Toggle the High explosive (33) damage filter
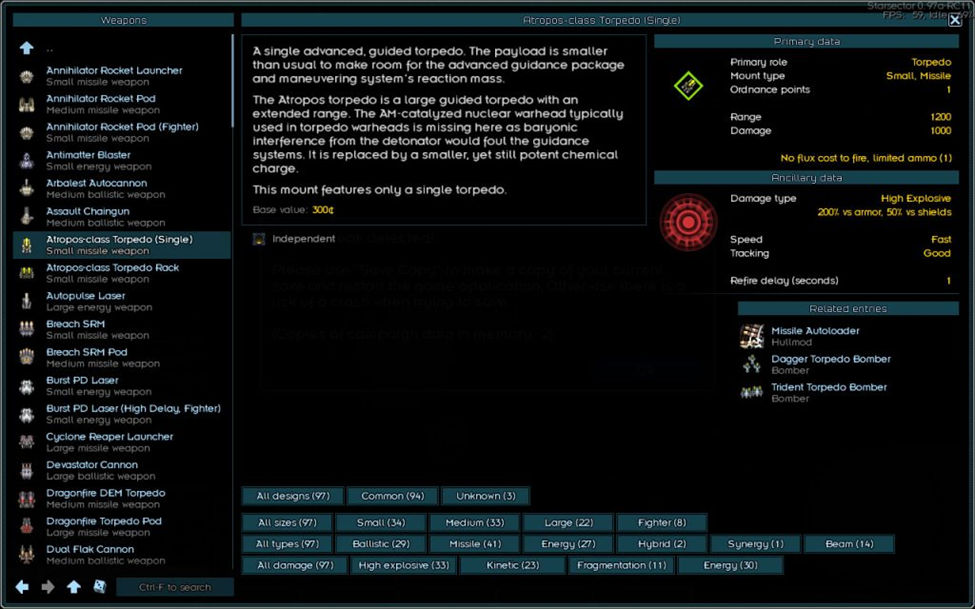 pyautogui.click(x=403, y=565)
